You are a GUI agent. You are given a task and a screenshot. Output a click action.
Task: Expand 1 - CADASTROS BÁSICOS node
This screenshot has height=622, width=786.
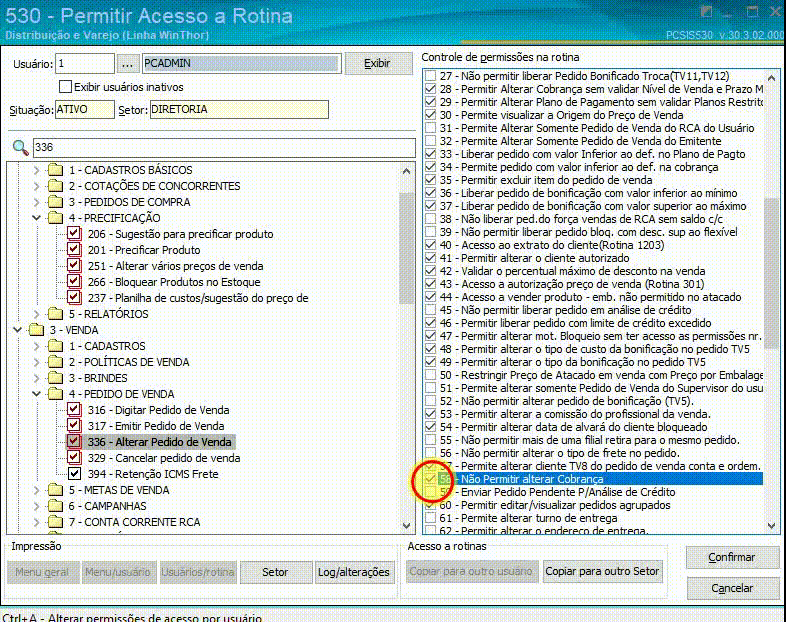point(37,170)
